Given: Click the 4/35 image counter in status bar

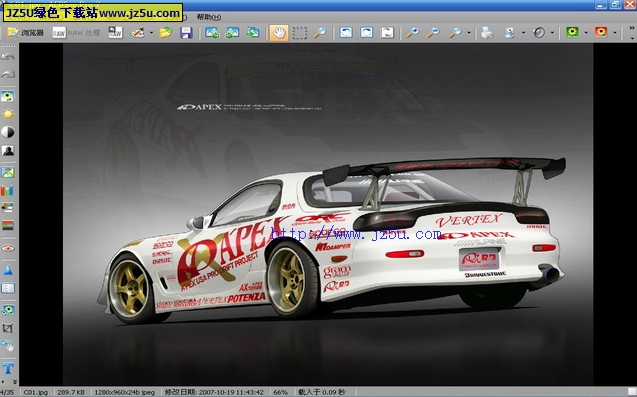Looking at the screenshot, I should coord(8,393).
